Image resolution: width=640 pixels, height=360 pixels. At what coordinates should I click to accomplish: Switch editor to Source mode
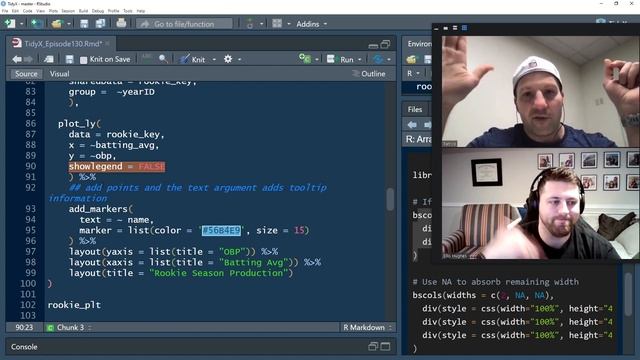[26, 74]
